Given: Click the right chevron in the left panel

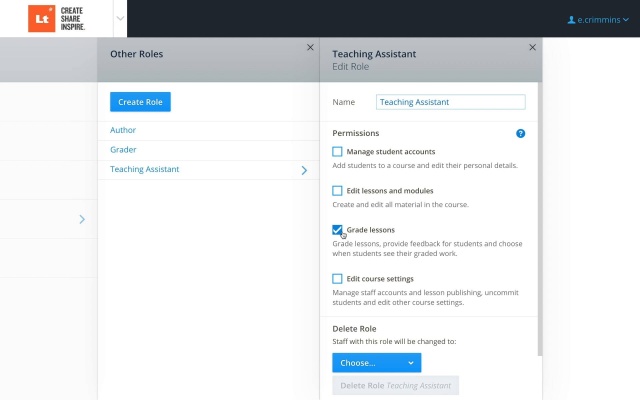Looking at the screenshot, I should point(82,219).
